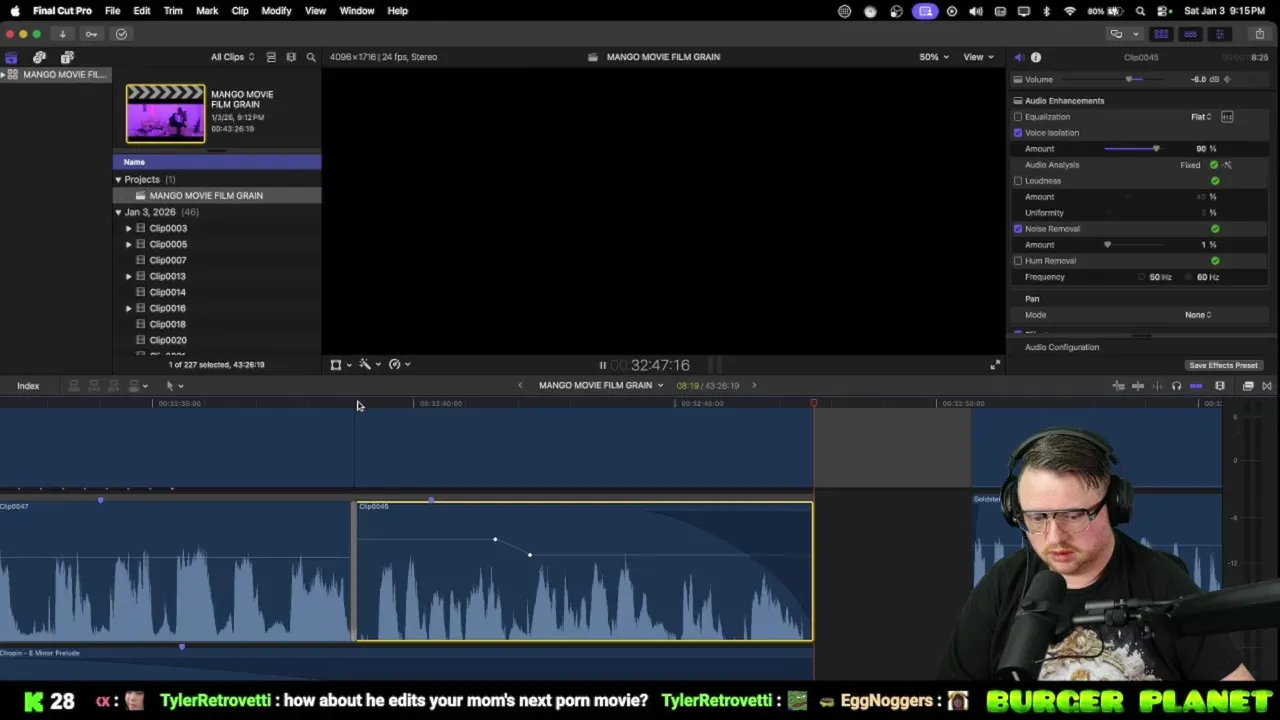Open the Keyword Editor key icon
The width and height of the screenshot is (1280, 720).
(91, 34)
